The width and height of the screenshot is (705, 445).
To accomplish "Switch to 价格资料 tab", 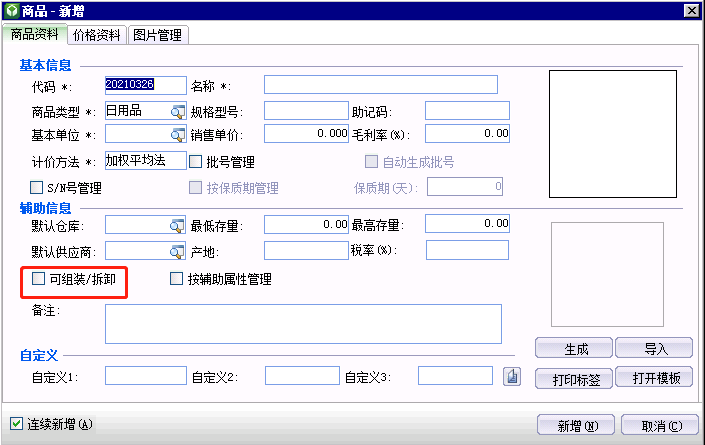I will [97, 35].
